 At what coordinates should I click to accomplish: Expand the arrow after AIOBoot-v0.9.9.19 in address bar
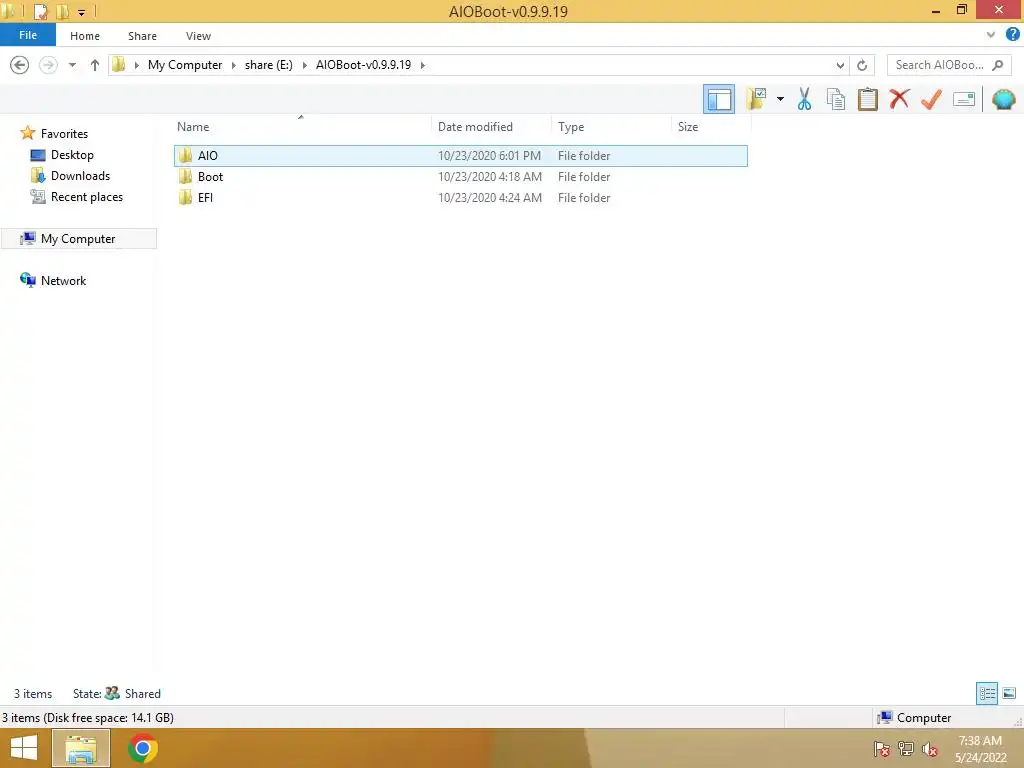(423, 65)
